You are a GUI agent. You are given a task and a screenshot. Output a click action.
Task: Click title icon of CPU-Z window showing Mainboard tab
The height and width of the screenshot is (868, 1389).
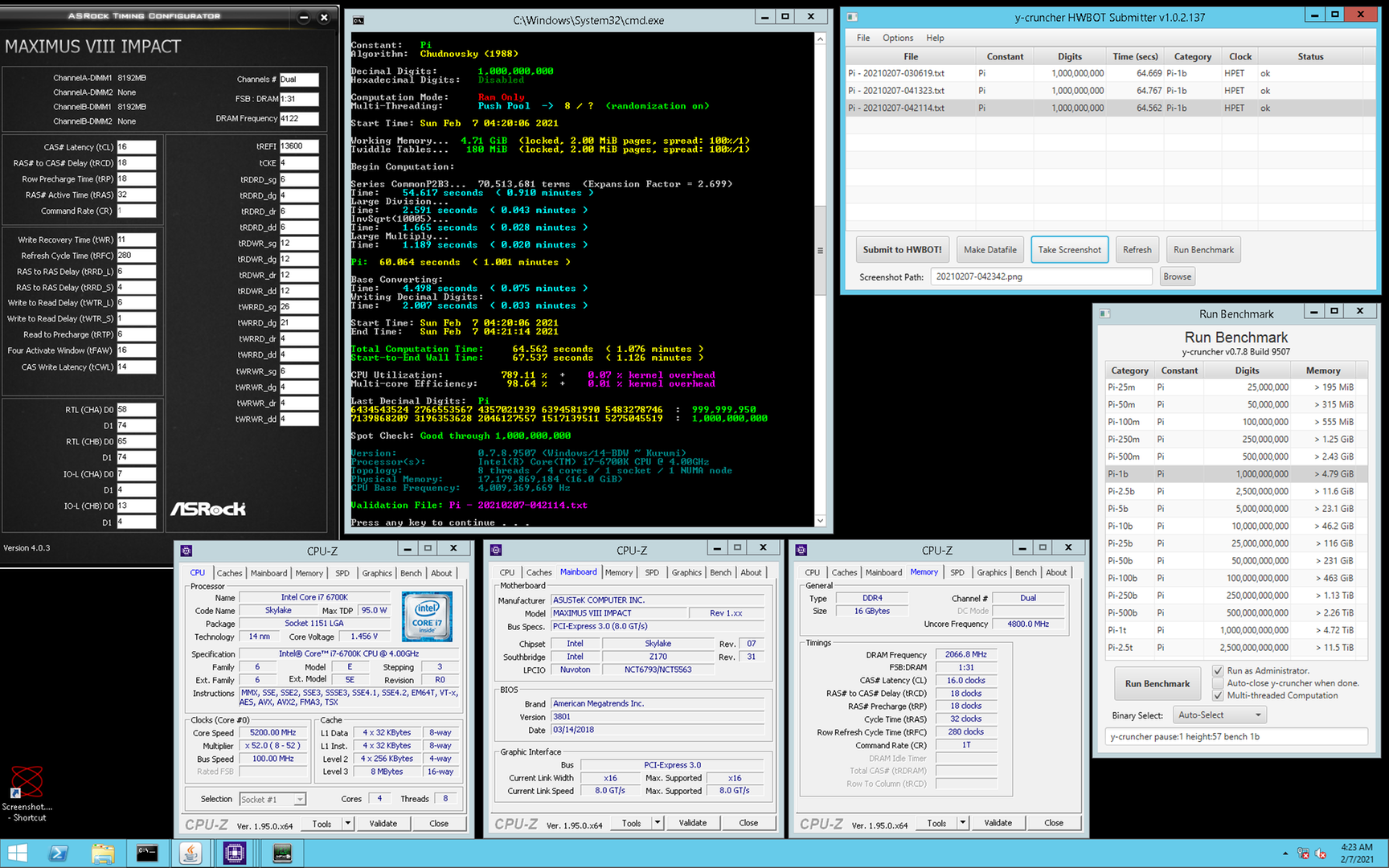pyautogui.click(x=496, y=551)
